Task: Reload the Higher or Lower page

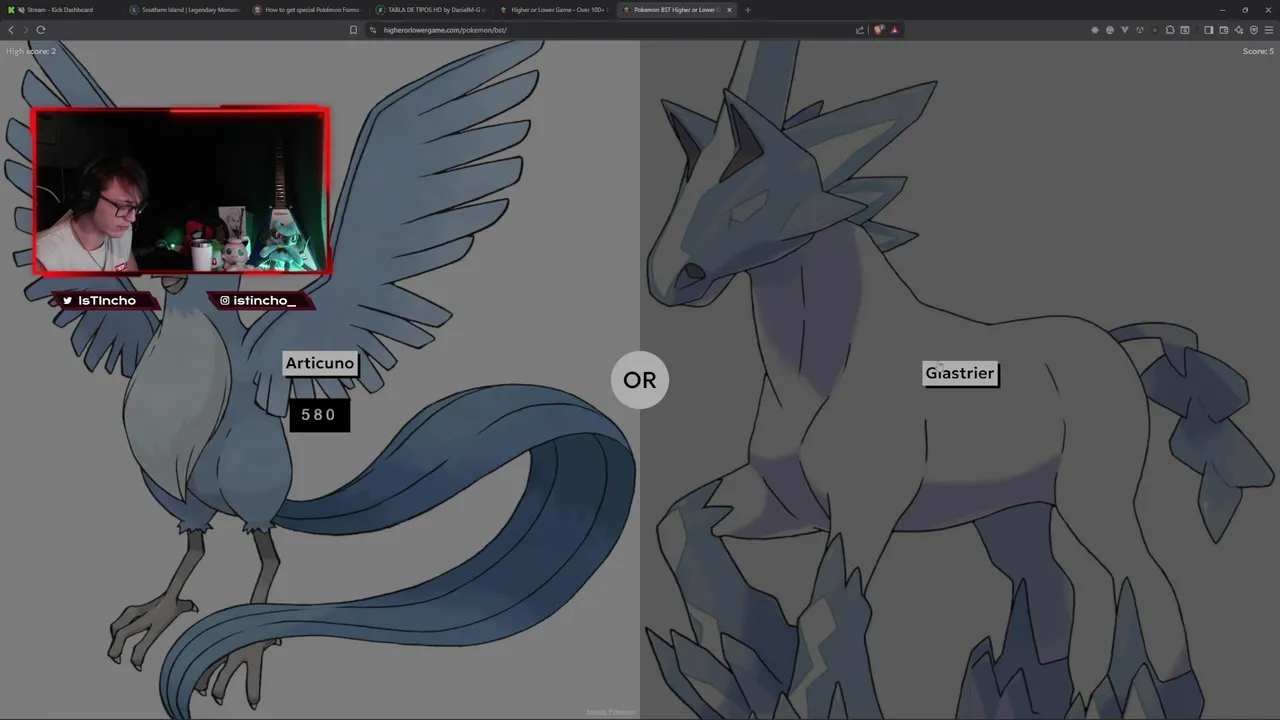Action: 41,30
